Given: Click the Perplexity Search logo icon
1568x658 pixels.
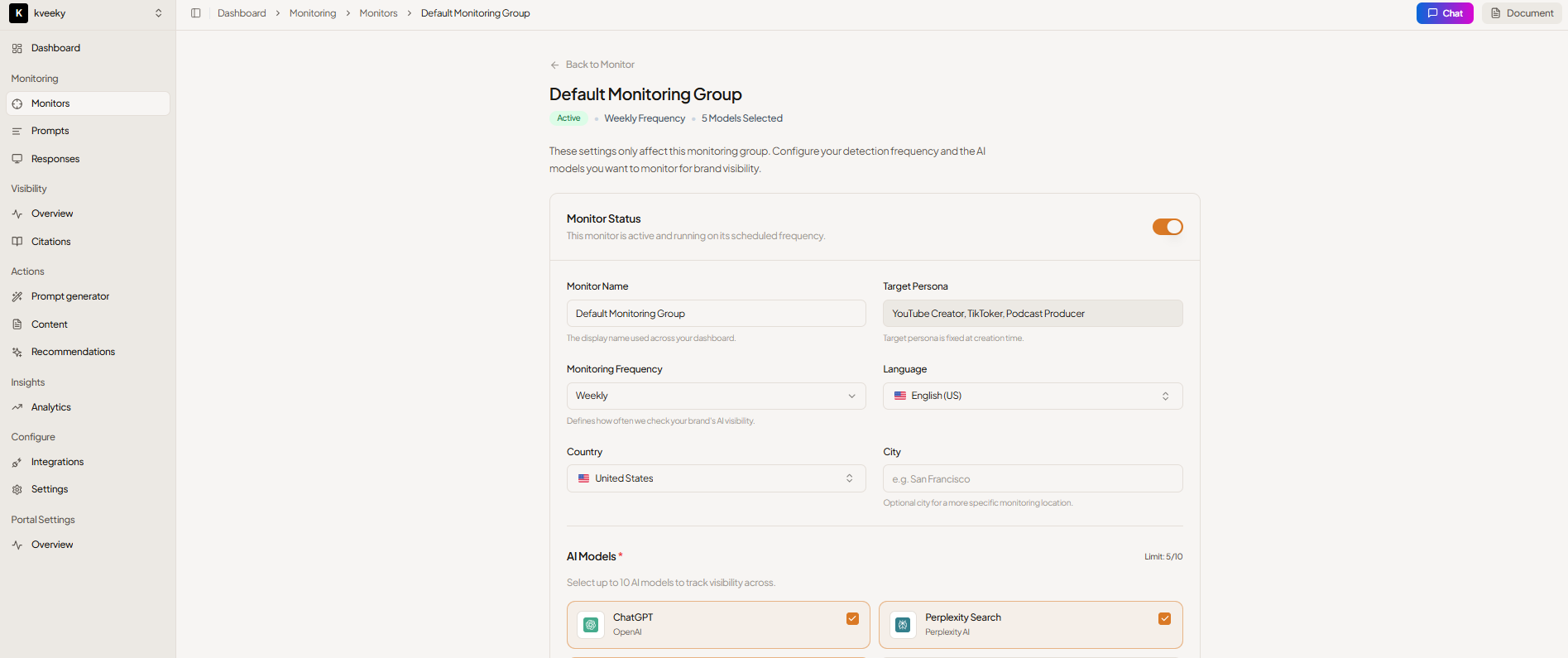Looking at the screenshot, I should point(903,625).
